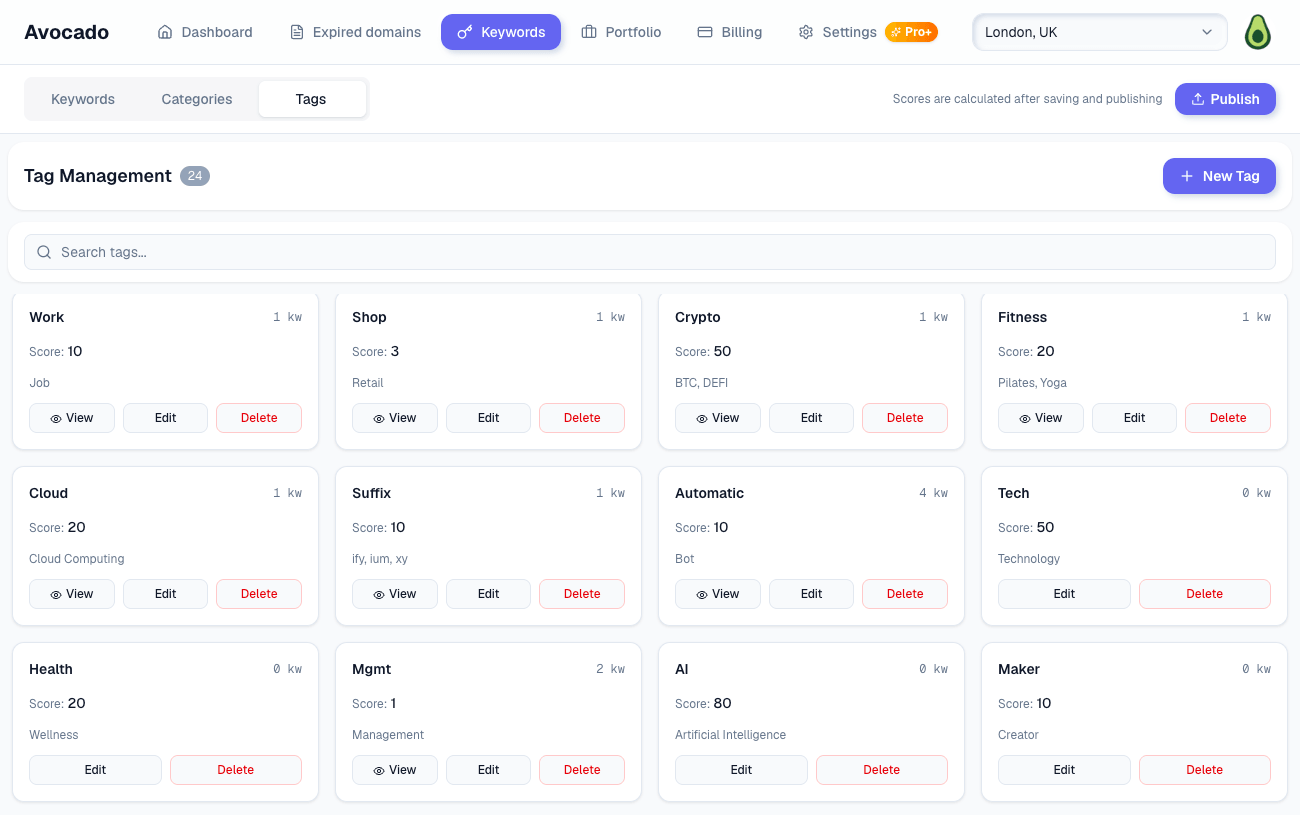Screen dimensions: 1300x815
Task: Delete the Fitness tag
Action: pyautogui.click(x=1228, y=418)
